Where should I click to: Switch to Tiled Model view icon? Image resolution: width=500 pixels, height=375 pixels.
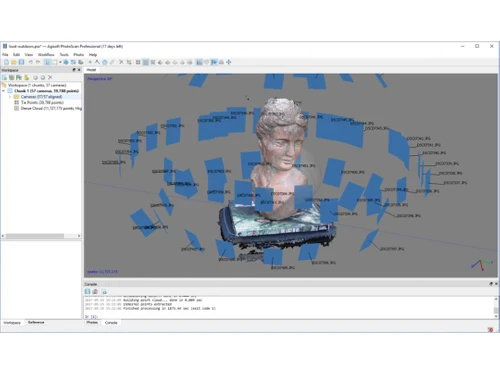click(190, 62)
